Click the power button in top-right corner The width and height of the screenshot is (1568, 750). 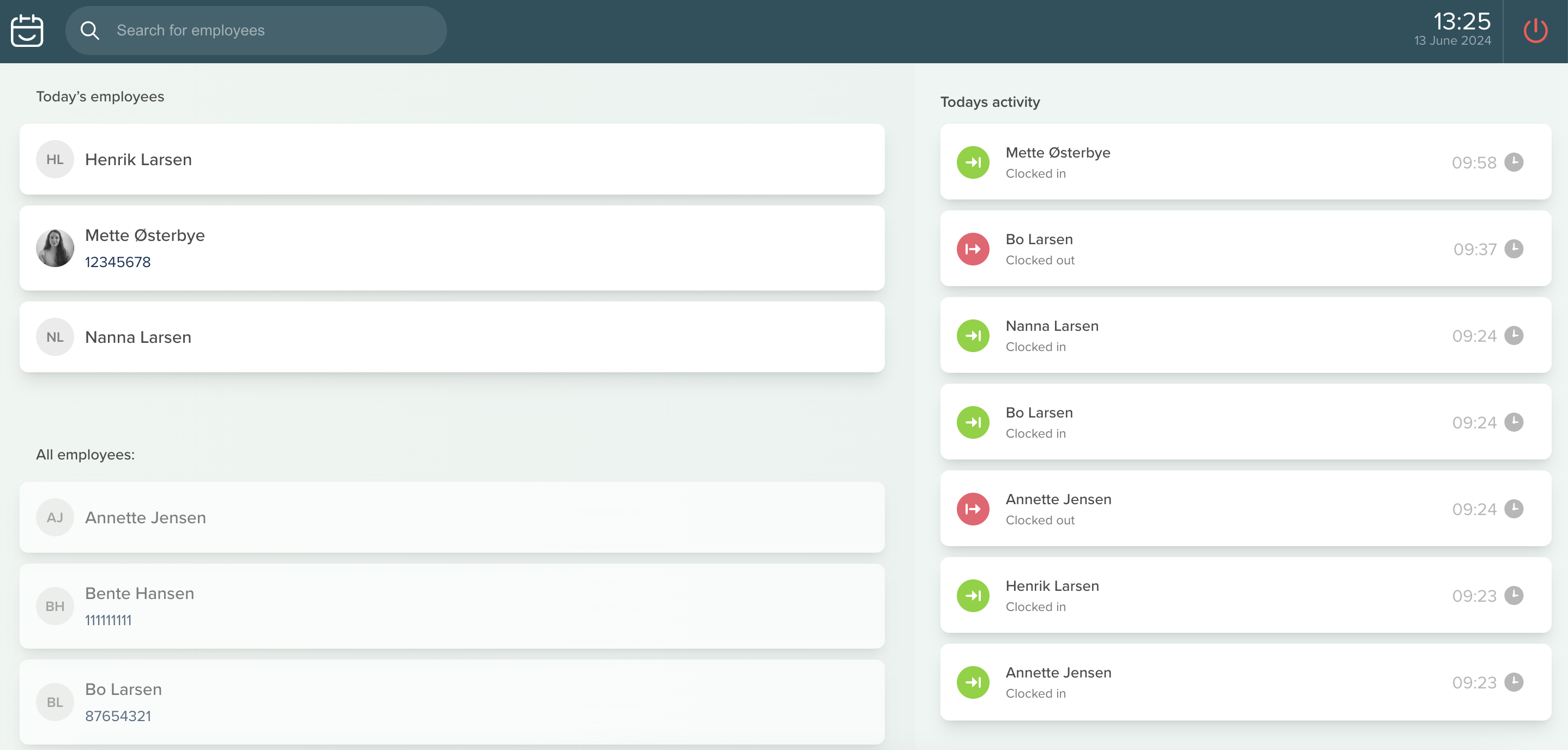(1535, 31)
